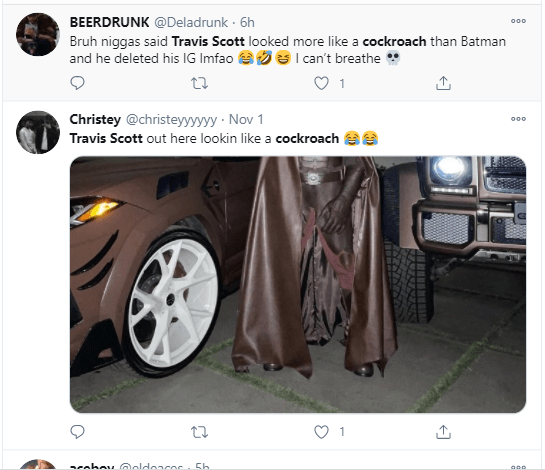Open the Christey display name link
Viewport: 545px width, 470px height.
click(x=95, y=120)
